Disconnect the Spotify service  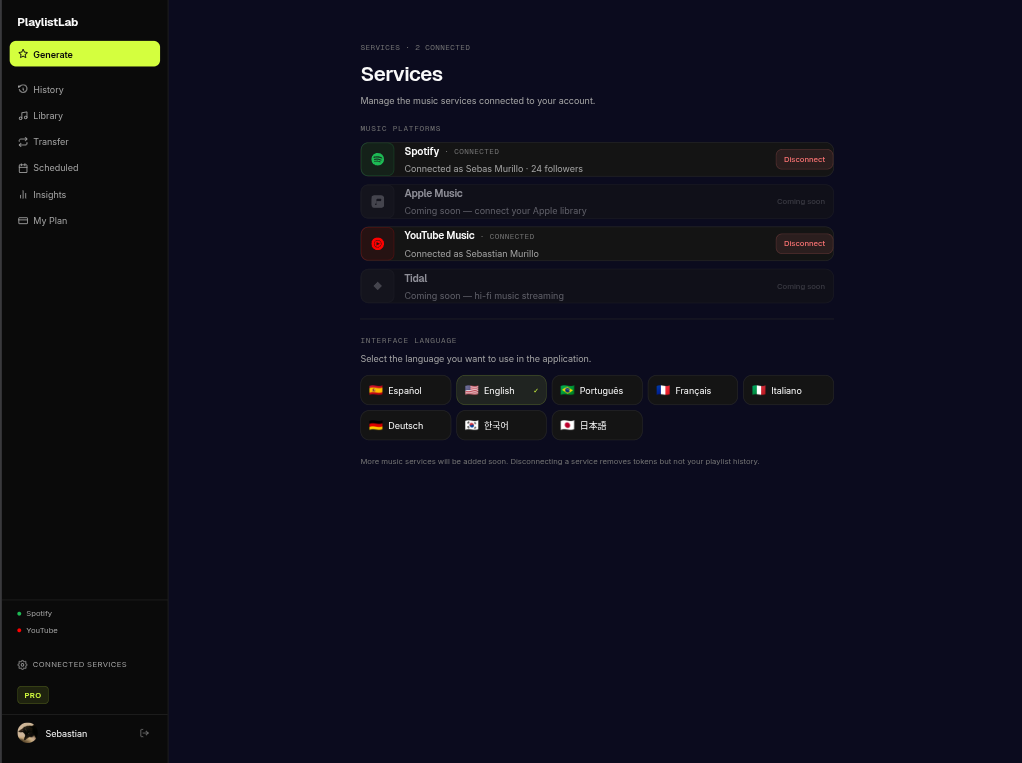click(804, 159)
